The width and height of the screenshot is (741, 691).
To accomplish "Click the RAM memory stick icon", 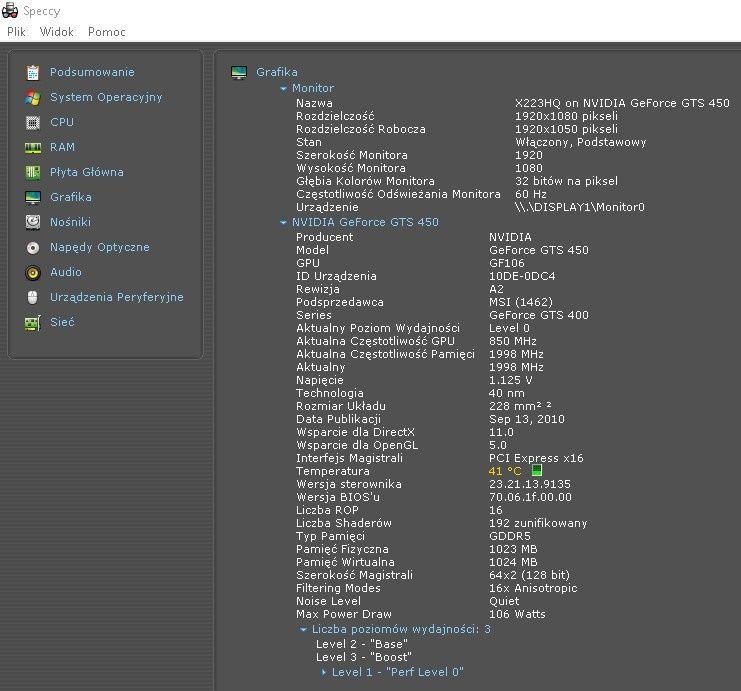I will pos(33,147).
